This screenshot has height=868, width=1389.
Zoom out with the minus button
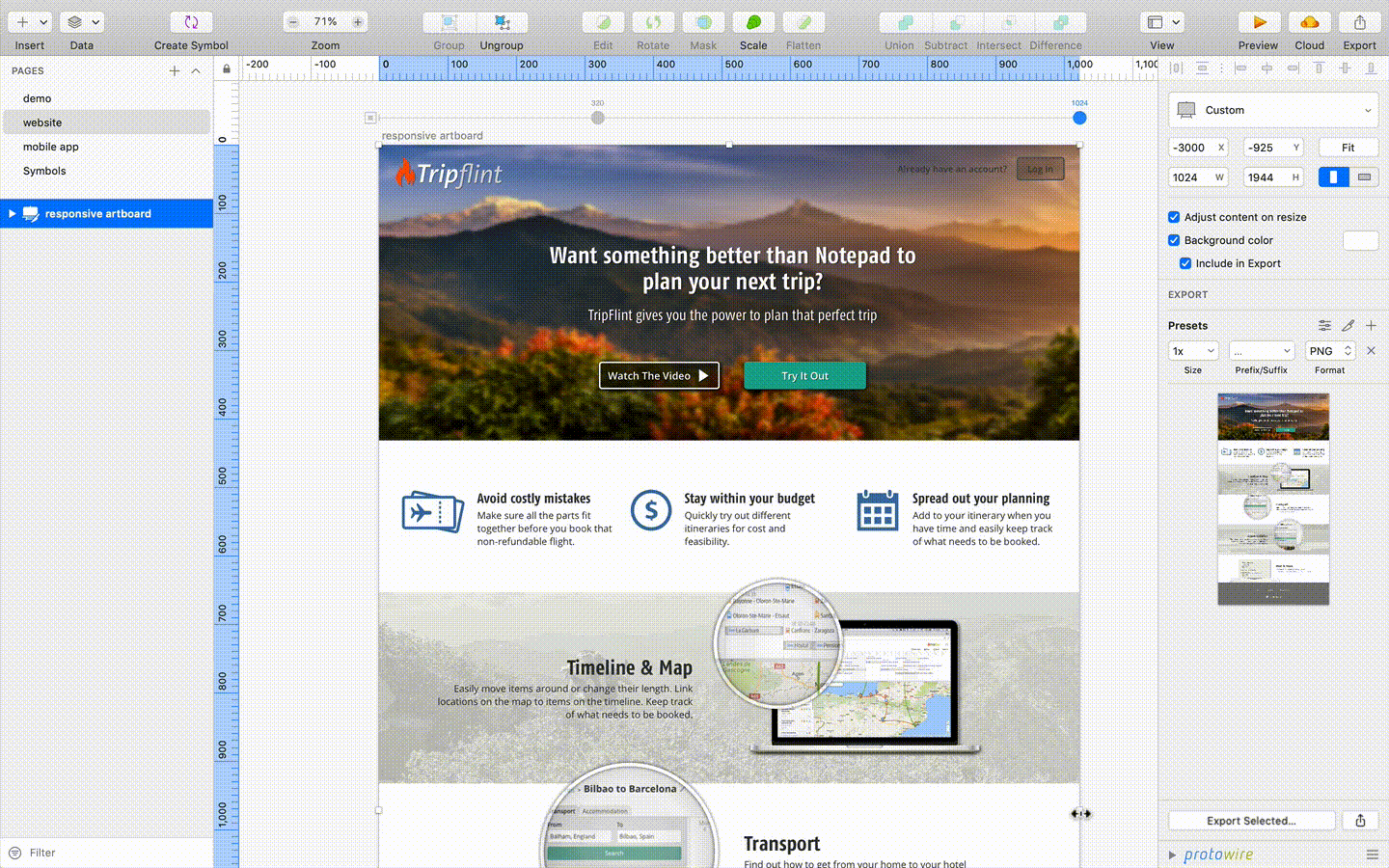coord(293,22)
